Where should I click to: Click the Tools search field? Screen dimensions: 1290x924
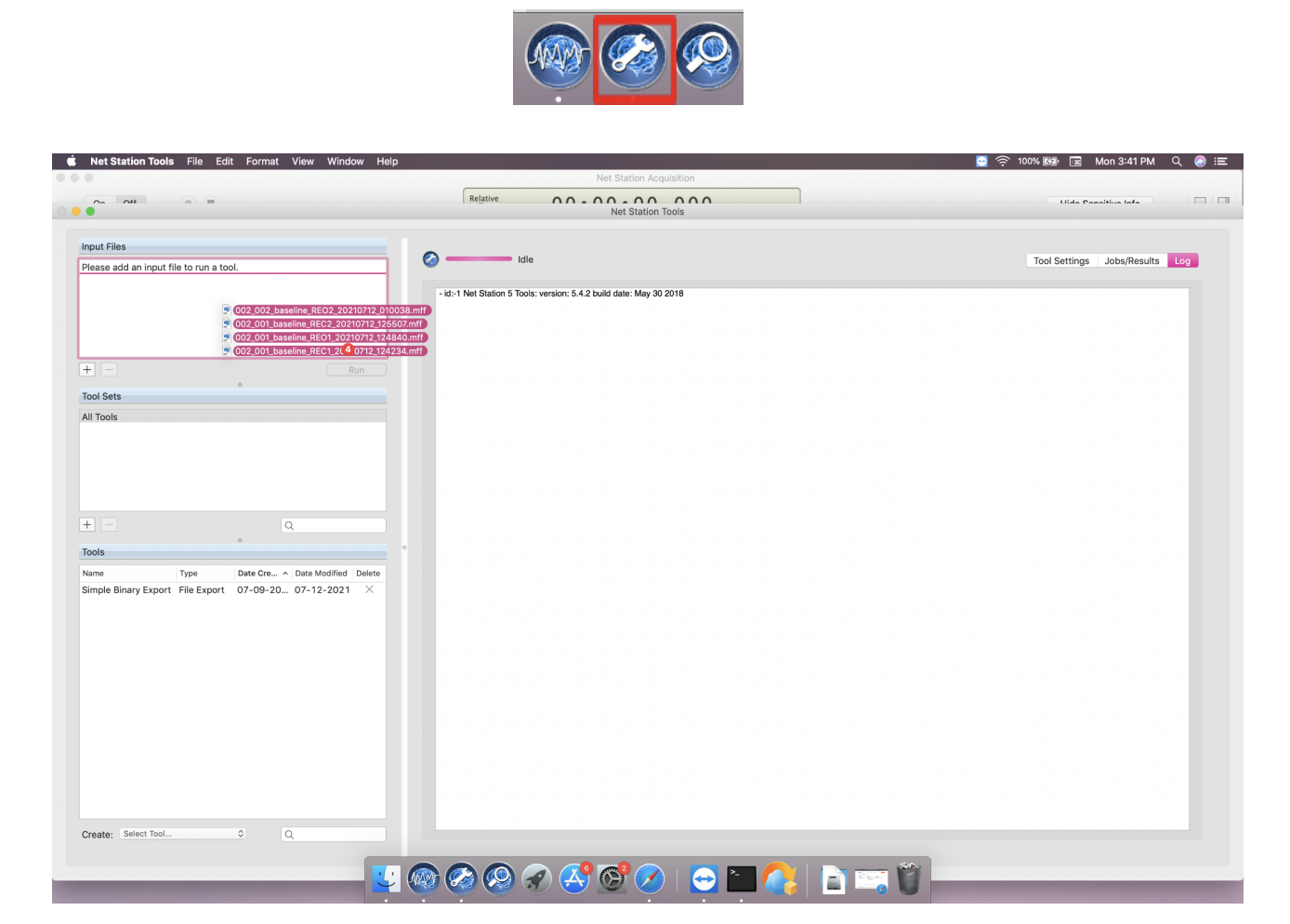334,834
